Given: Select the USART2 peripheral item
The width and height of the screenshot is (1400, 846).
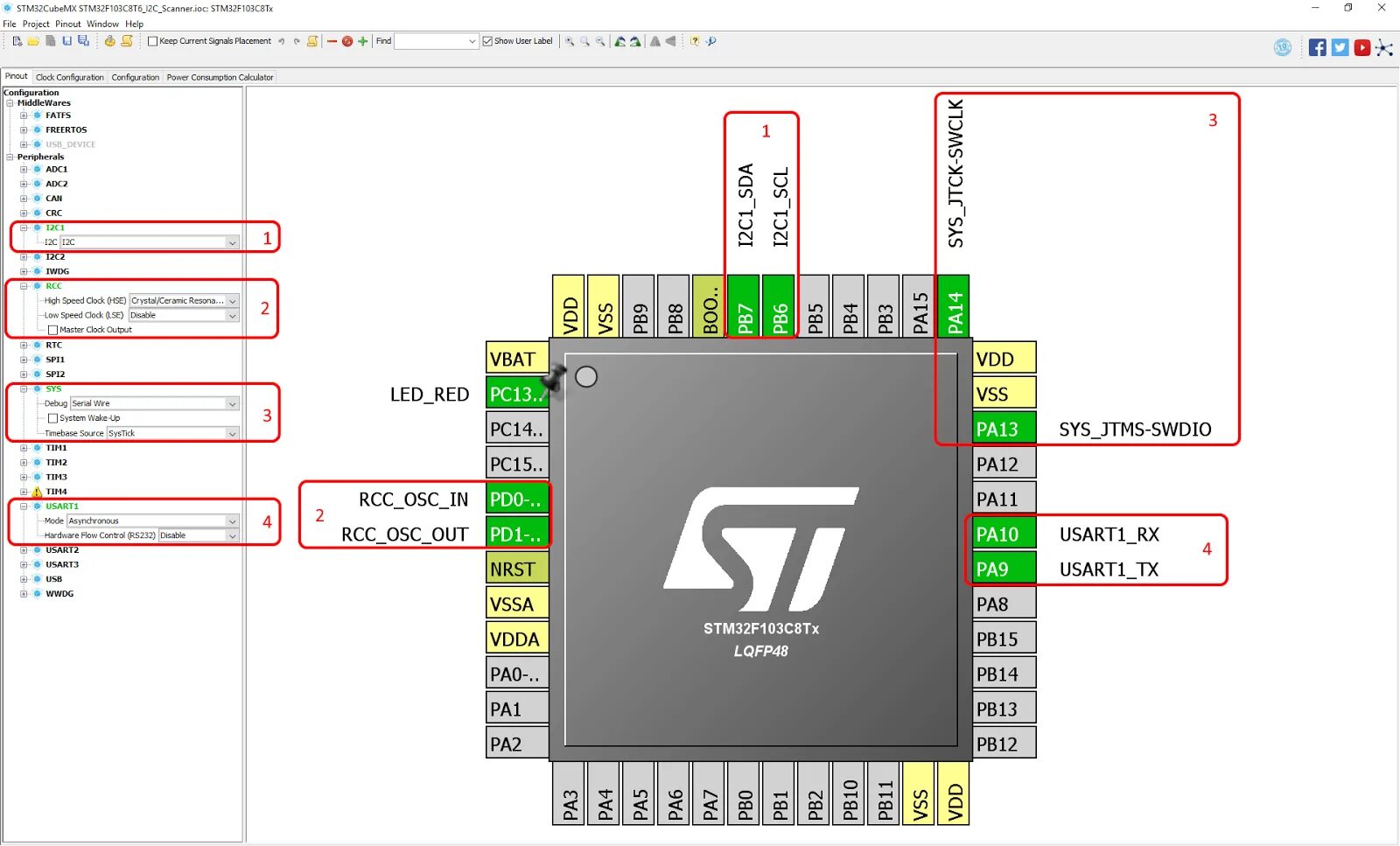Looking at the screenshot, I should (62, 550).
